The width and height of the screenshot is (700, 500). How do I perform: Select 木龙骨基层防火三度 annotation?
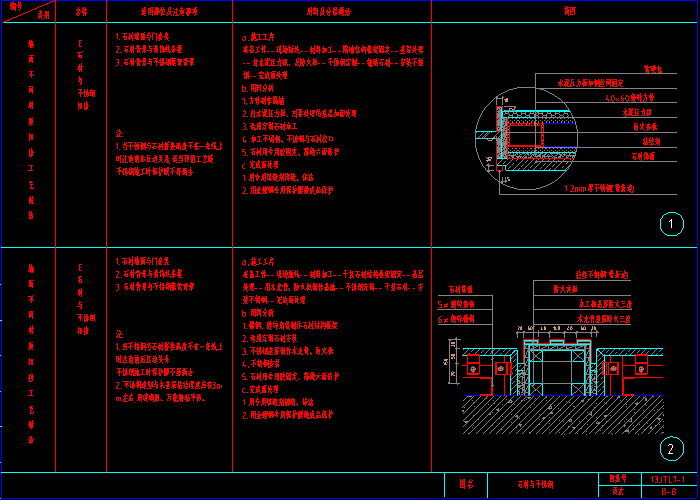(604, 319)
